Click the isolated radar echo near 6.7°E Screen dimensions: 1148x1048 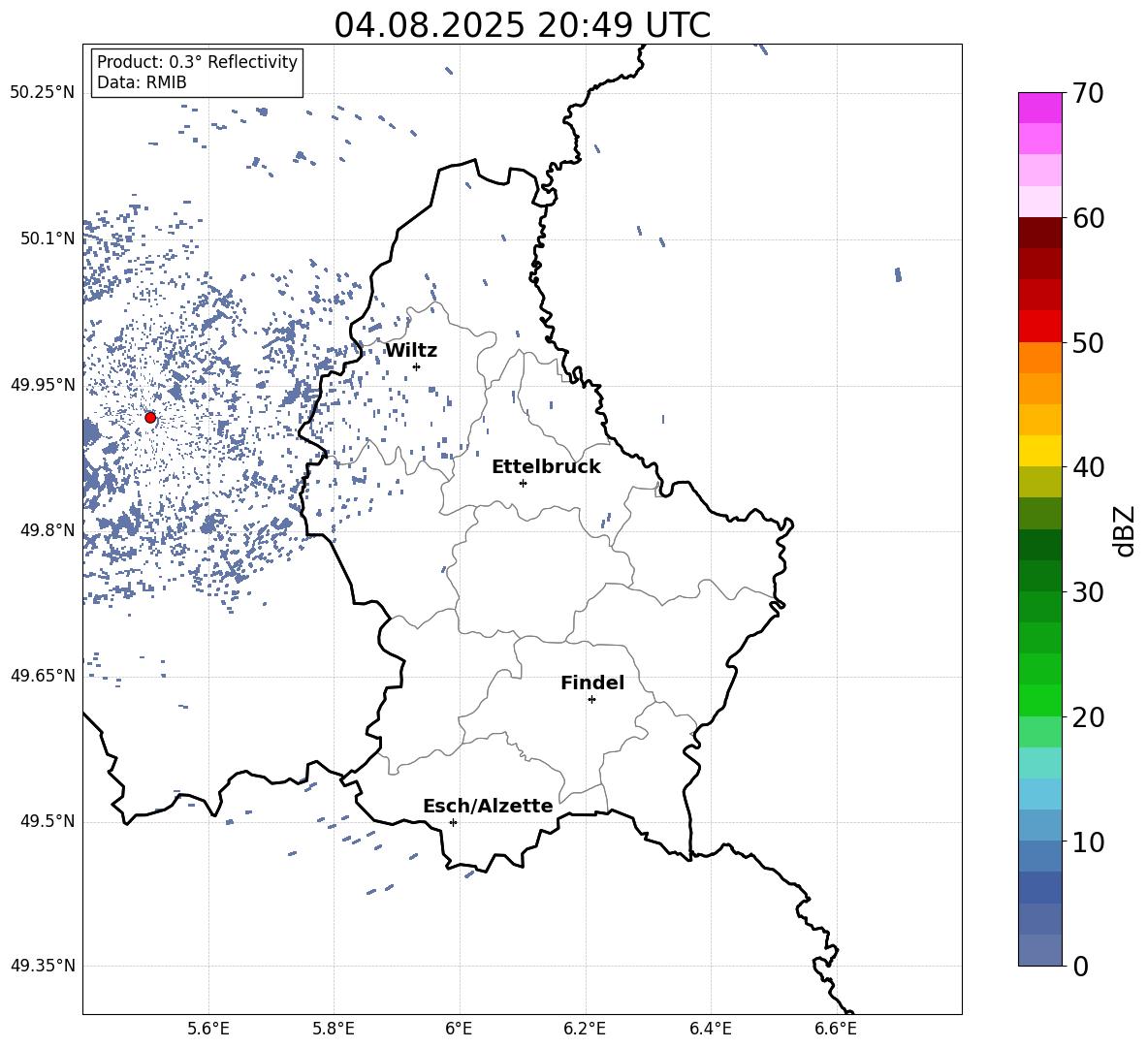[898, 274]
